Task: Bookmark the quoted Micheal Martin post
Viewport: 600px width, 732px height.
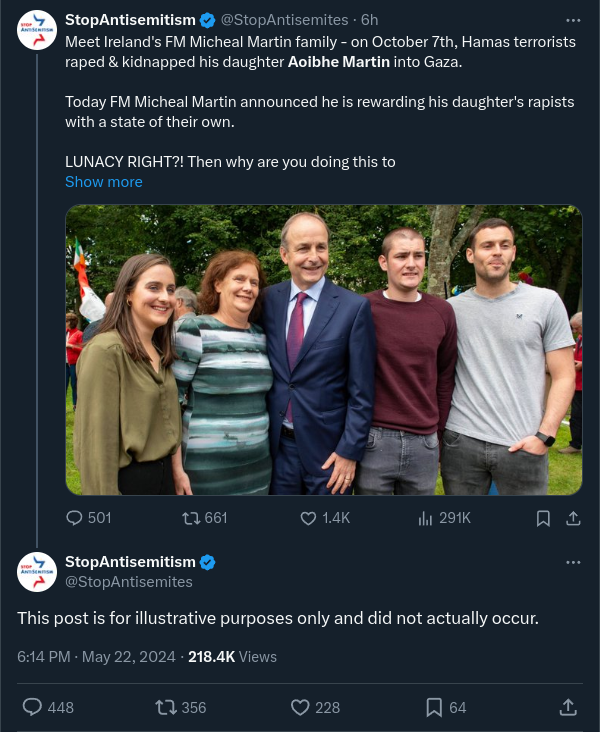Action: click(543, 518)
